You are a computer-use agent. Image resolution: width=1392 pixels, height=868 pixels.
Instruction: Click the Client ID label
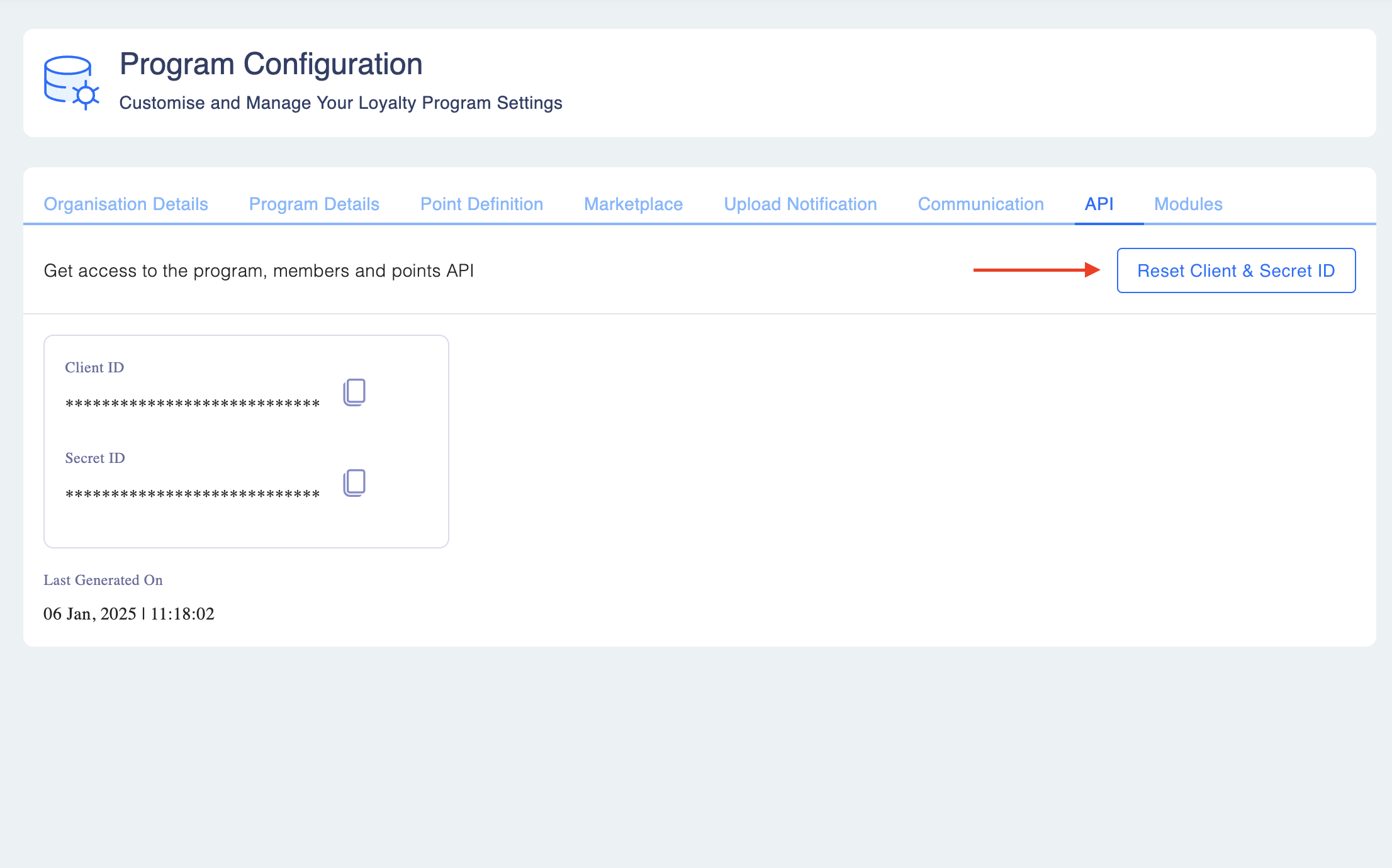94,367
